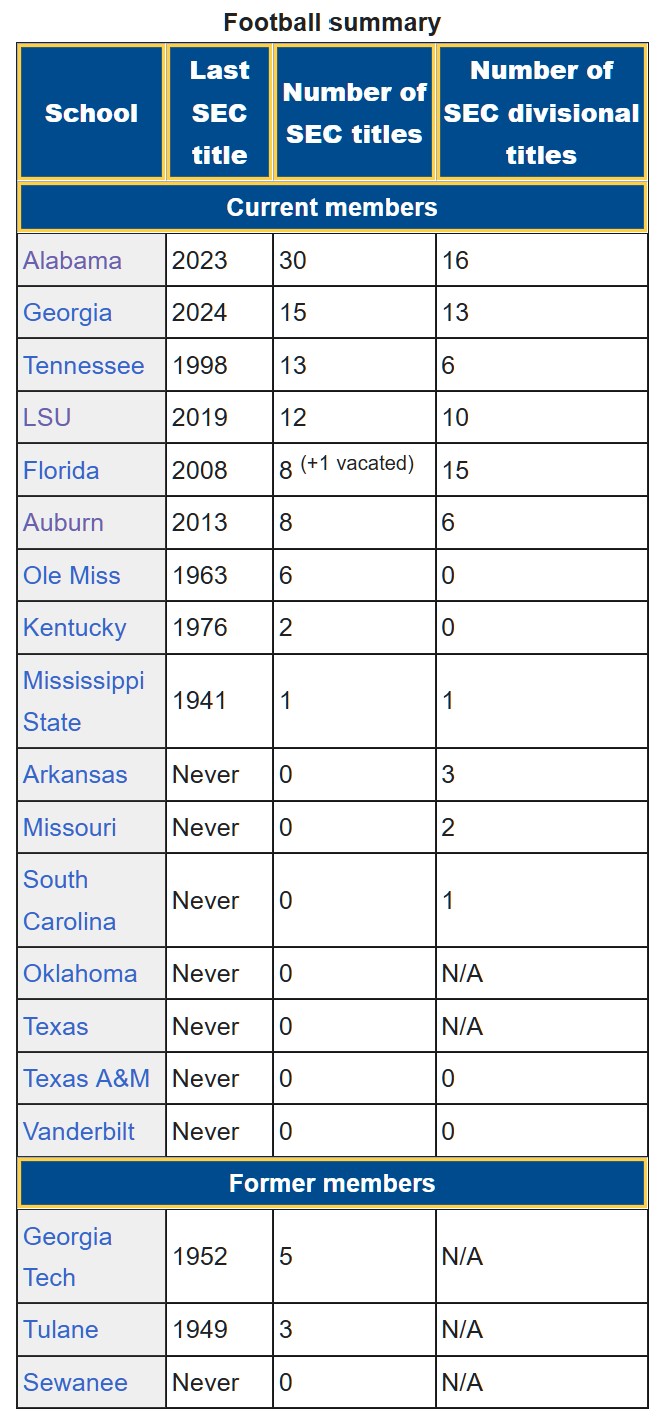Follow the Missouri link
The width and height of the screenshot is (658, 1428).
[70, 828]
